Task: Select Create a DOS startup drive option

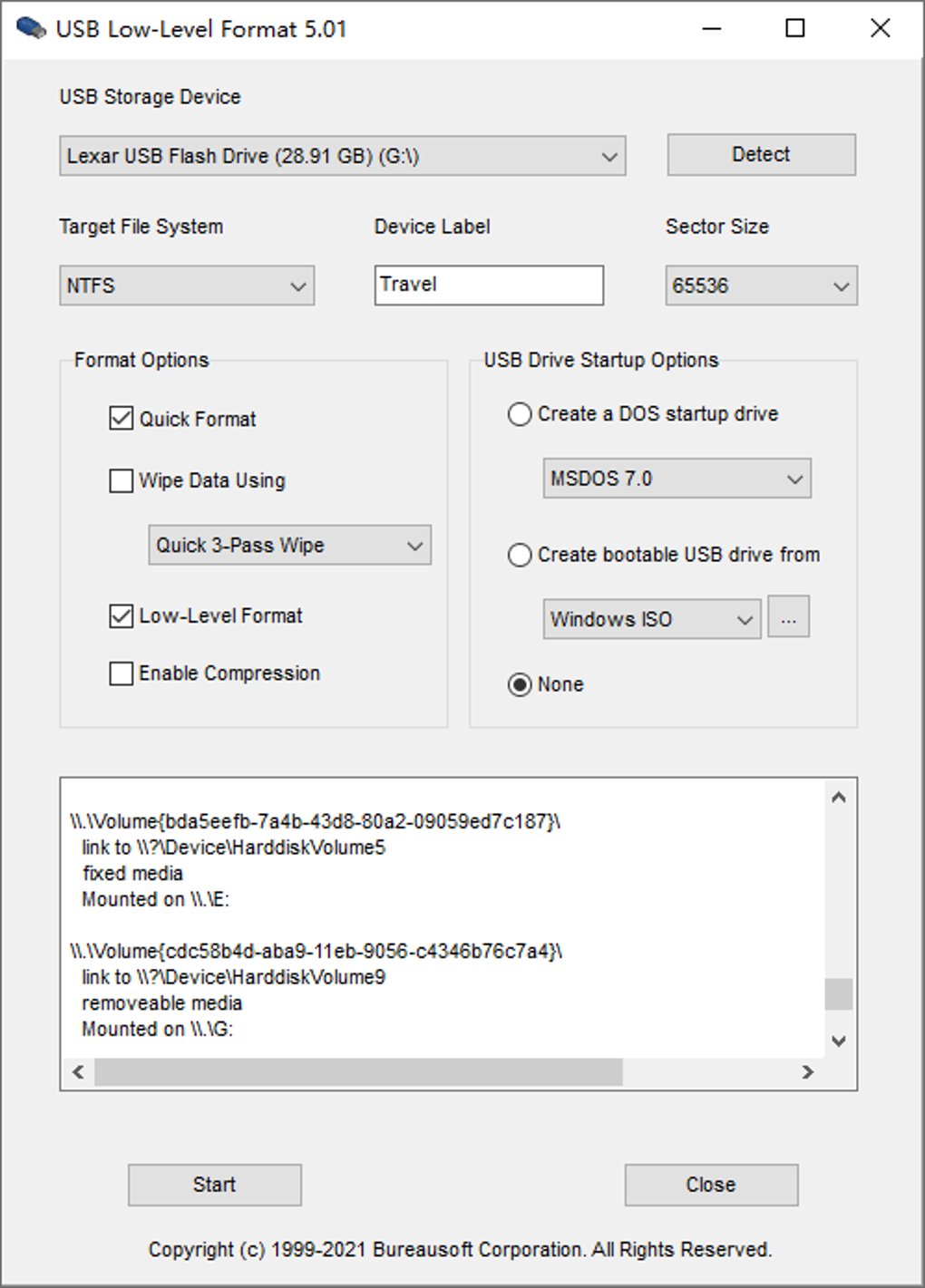Action: click(x=520, y=414)
